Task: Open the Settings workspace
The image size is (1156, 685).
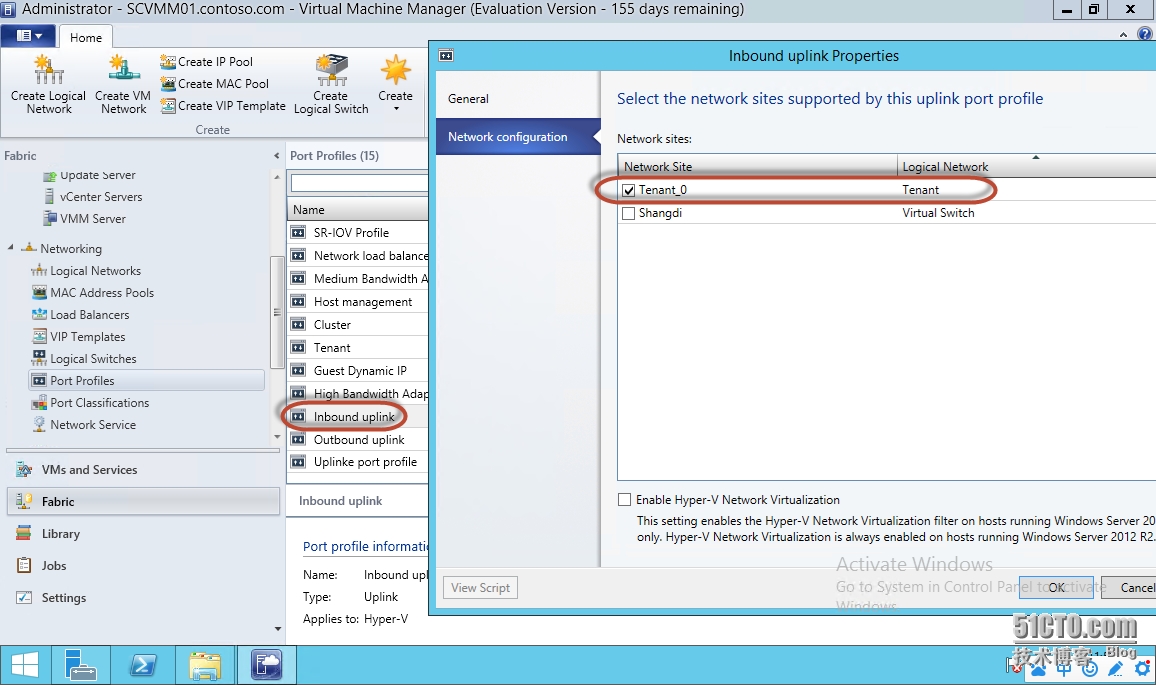Action: [143, 598]
